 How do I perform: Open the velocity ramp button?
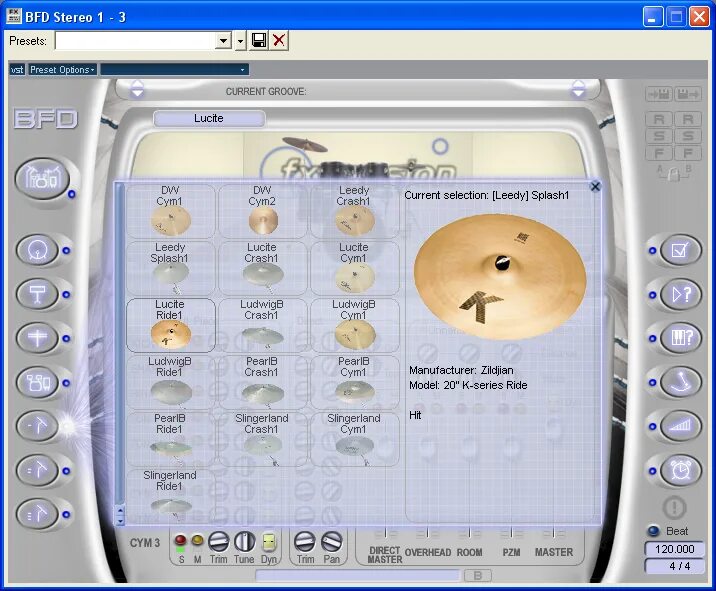(680, 426)
